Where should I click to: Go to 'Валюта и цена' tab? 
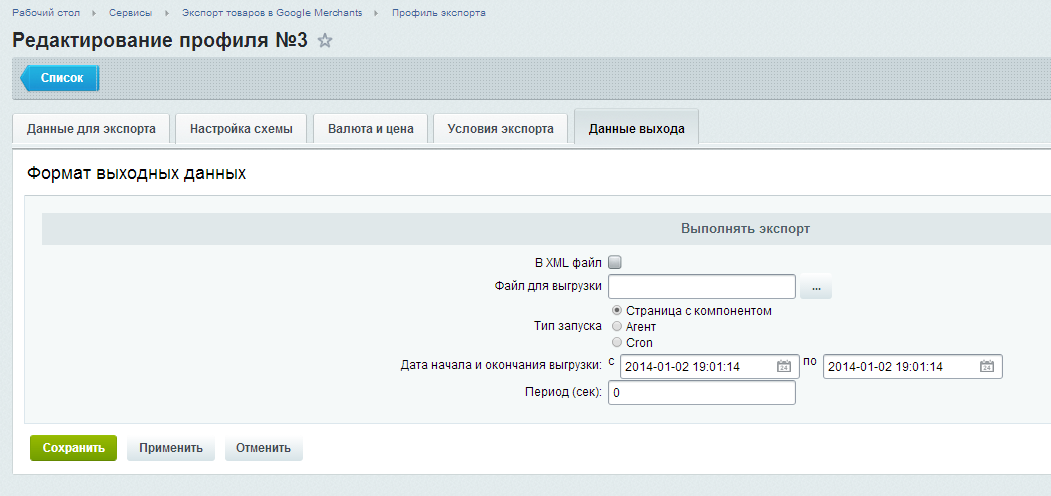point(370,129)
